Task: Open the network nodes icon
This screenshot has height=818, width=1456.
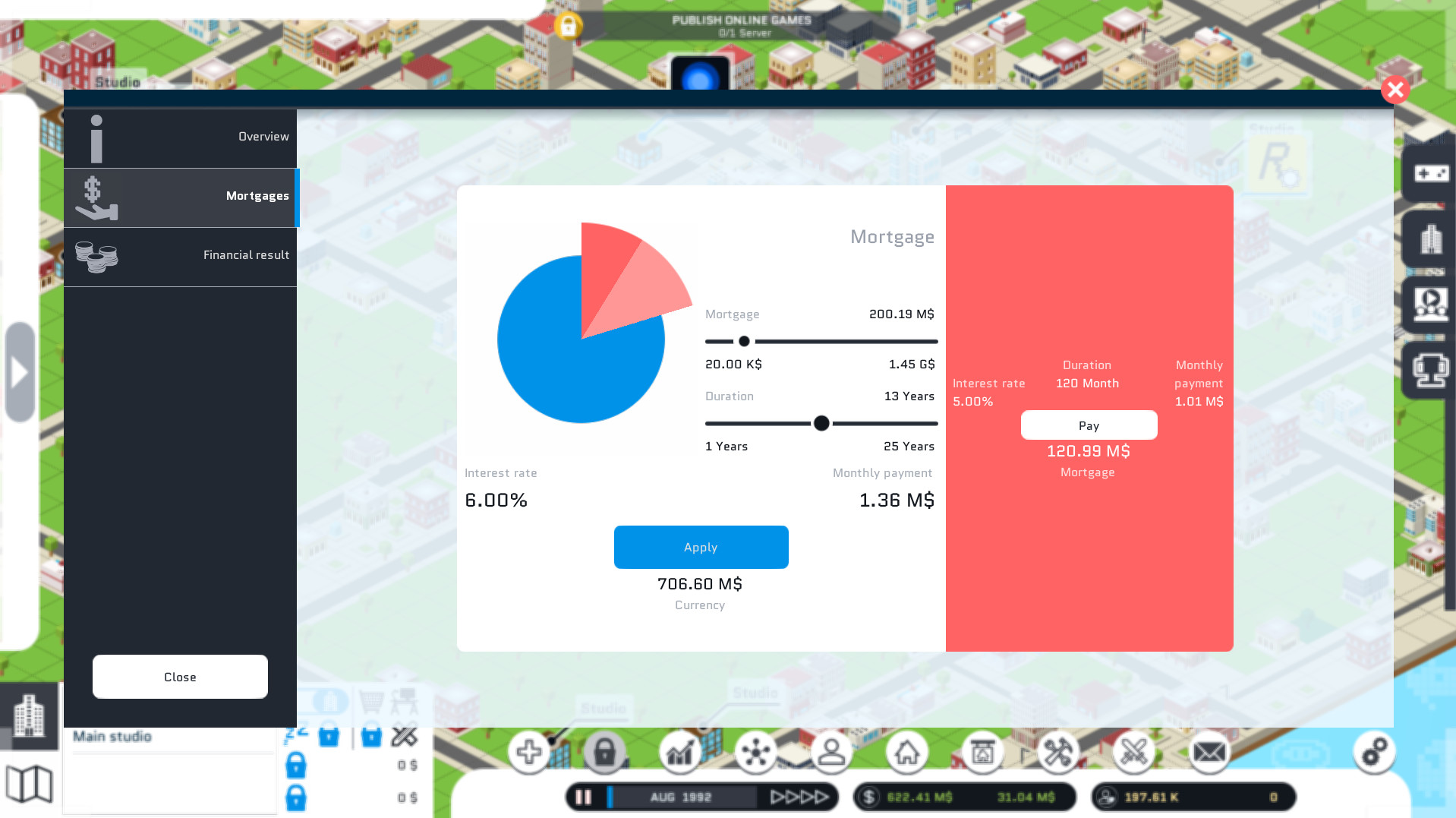Action: point(755,753)
